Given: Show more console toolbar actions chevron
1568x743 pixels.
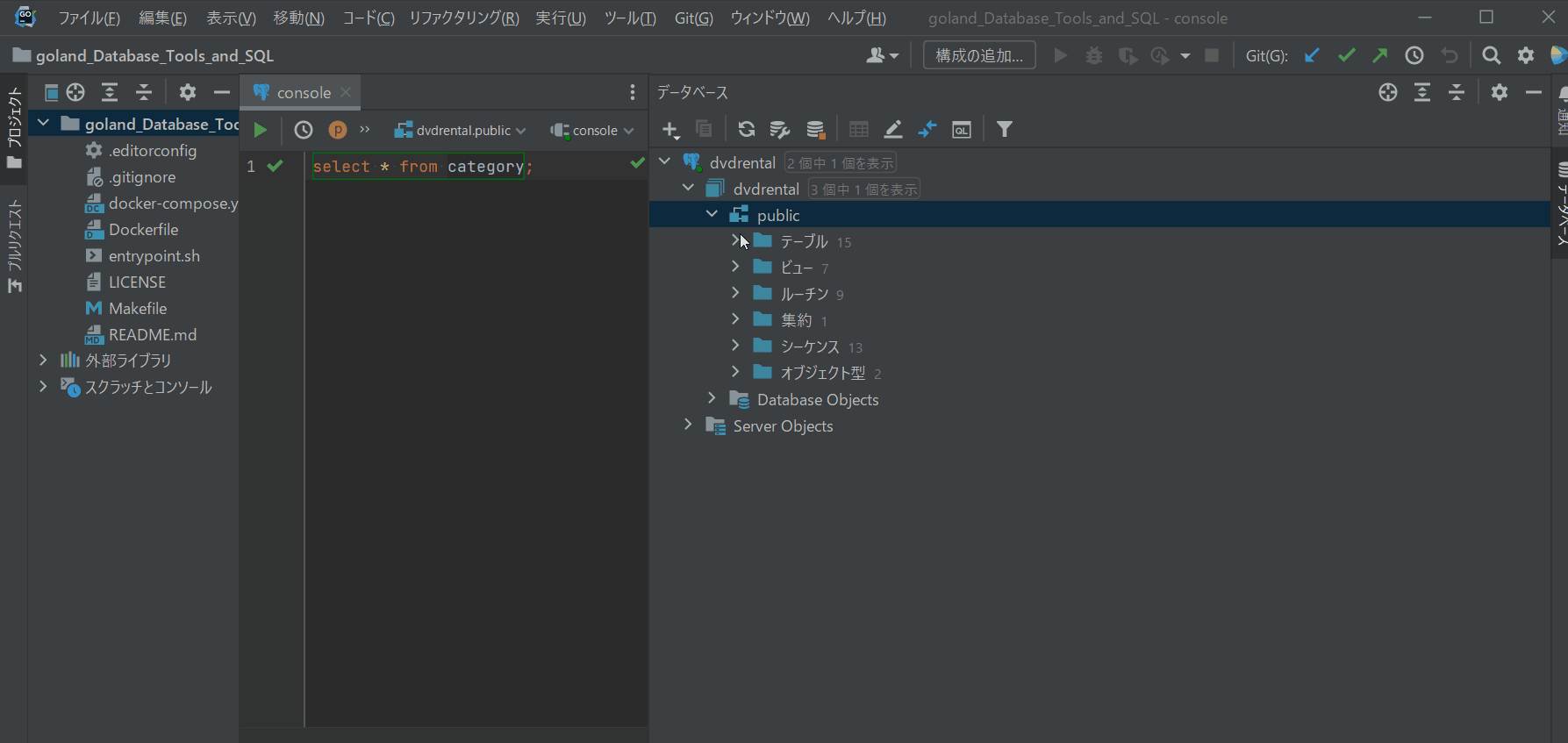Looking at the screenshot, I should coord(365,130).
